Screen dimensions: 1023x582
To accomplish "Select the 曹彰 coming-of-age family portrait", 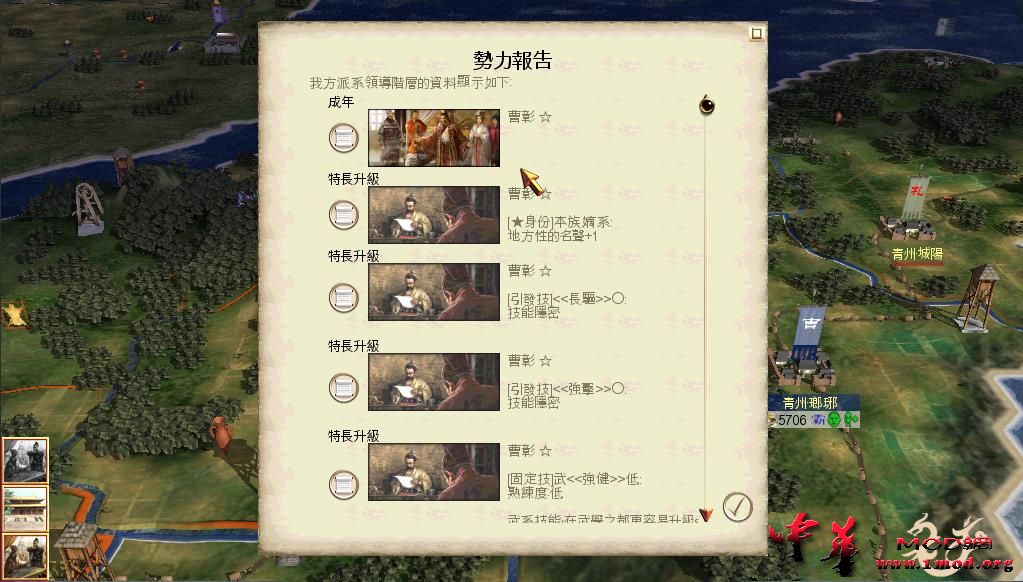I will (434, 138).
